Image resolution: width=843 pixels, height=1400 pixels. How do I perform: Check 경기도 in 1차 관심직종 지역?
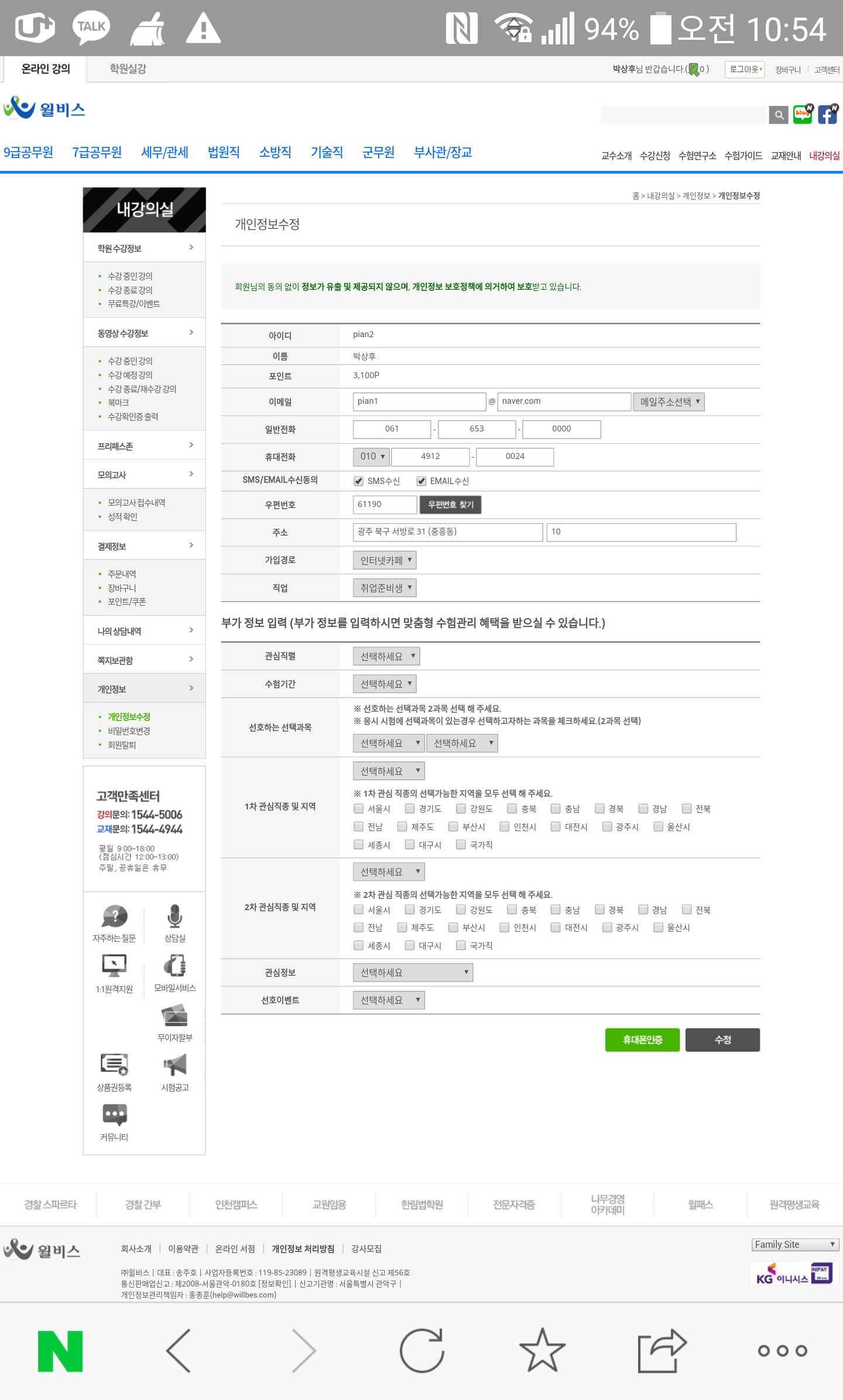410,809
